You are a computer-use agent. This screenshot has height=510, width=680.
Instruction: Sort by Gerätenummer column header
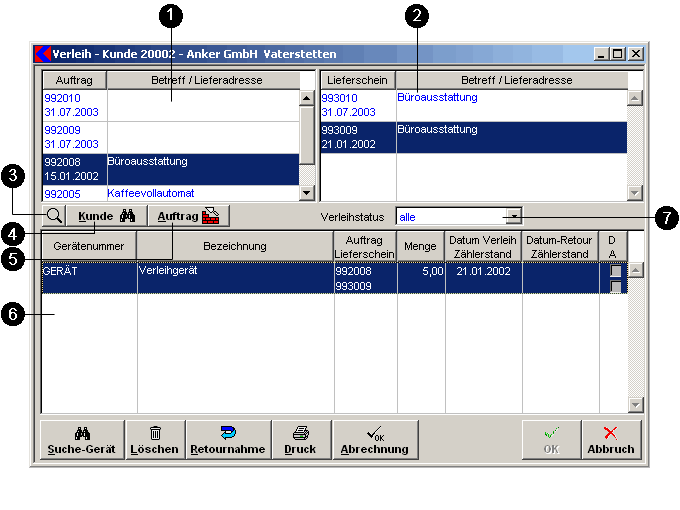coord(88,246)
